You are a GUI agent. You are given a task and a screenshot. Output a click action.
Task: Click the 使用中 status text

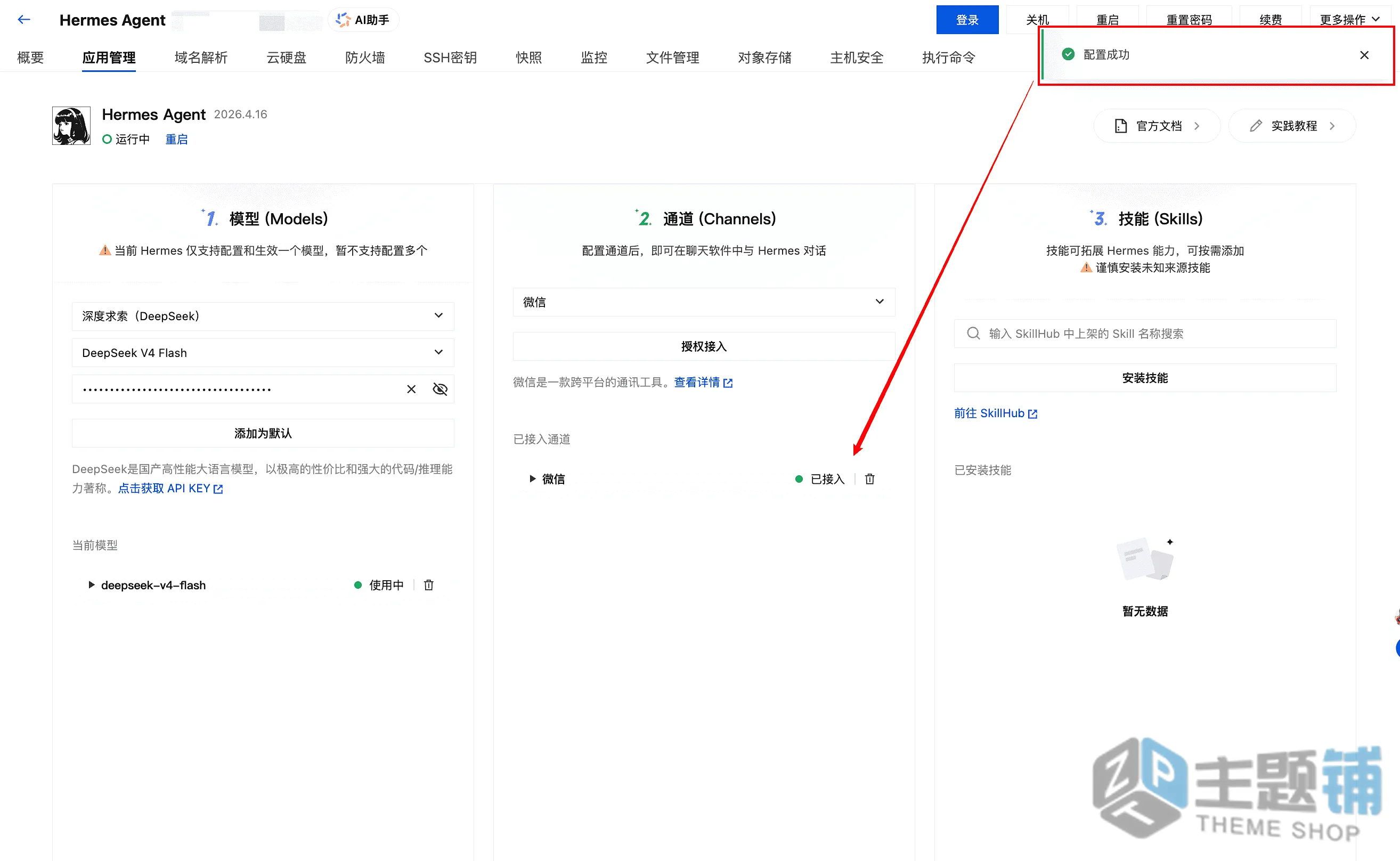387,586
